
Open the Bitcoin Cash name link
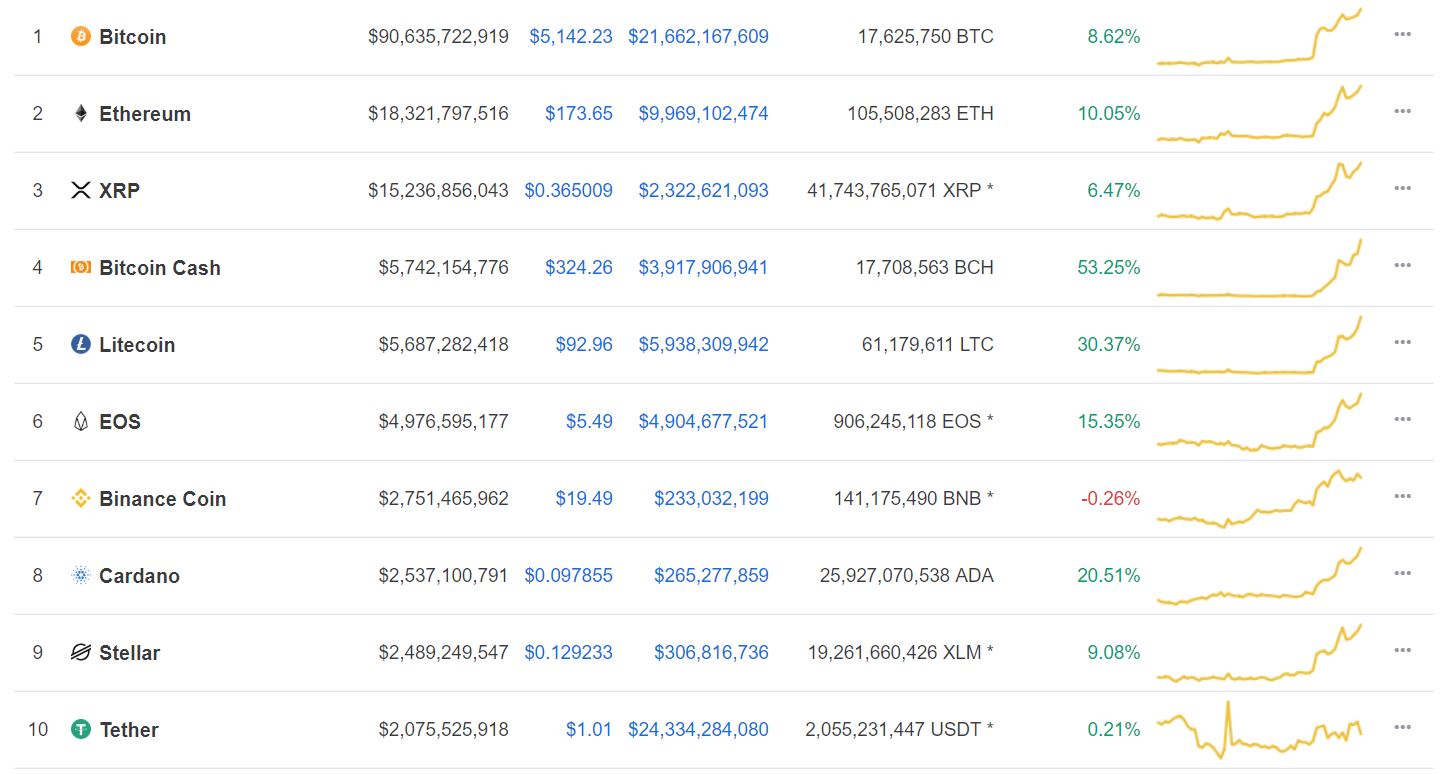[160, 268]
